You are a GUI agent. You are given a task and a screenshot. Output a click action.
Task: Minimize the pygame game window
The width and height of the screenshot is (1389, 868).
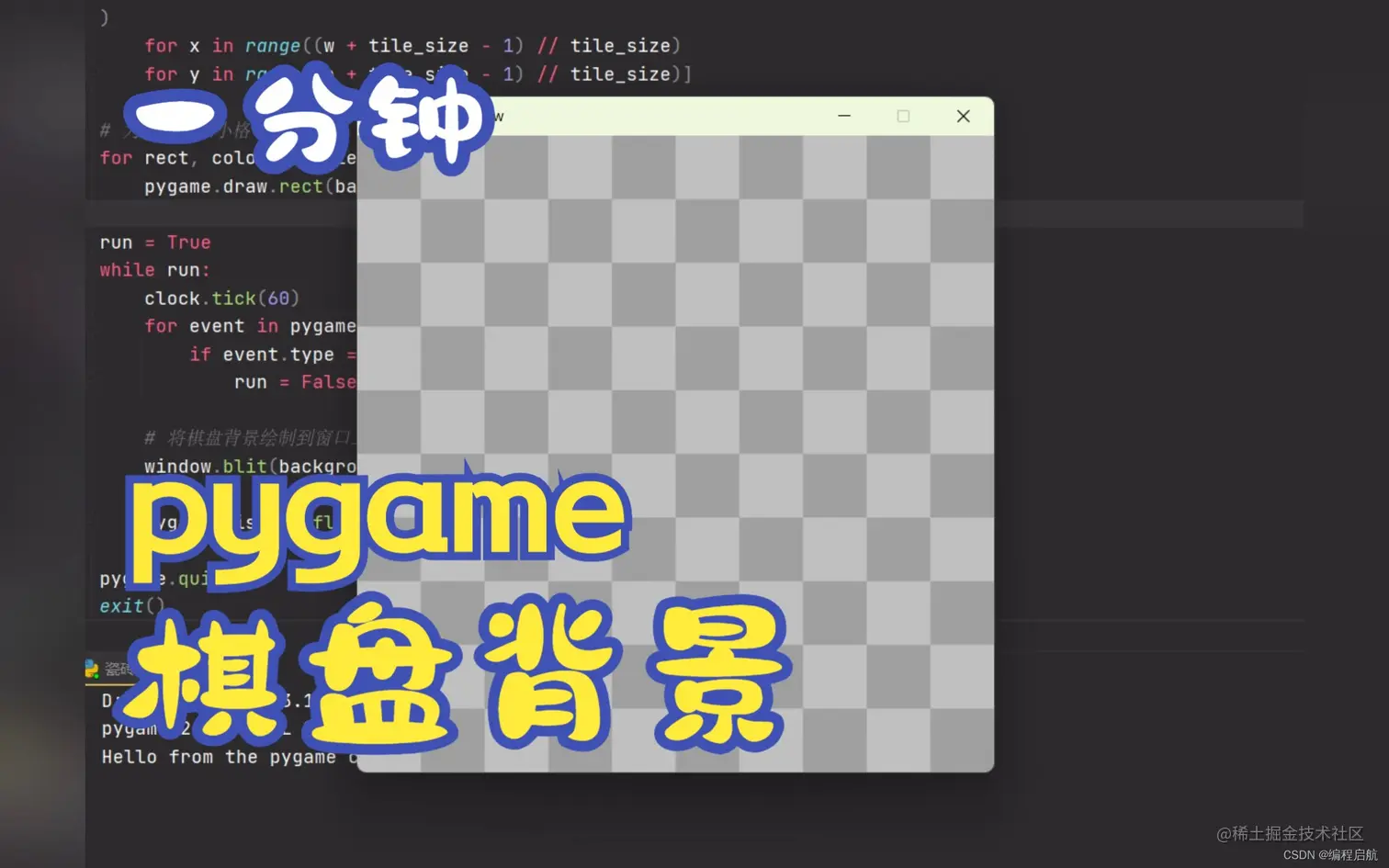[x=843, y=116]
